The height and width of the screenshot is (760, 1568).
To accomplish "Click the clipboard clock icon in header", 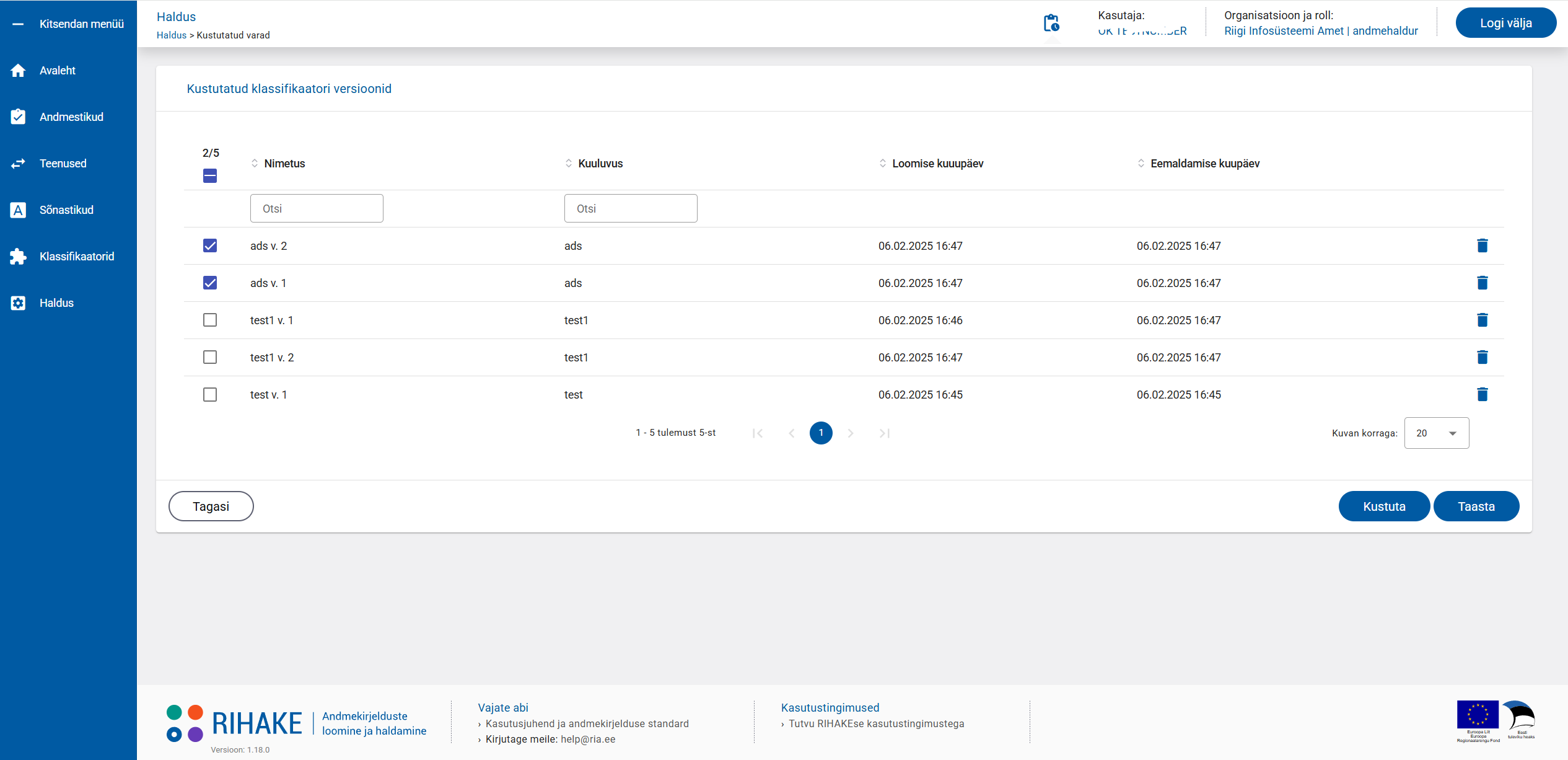I will pos(1051,24).
